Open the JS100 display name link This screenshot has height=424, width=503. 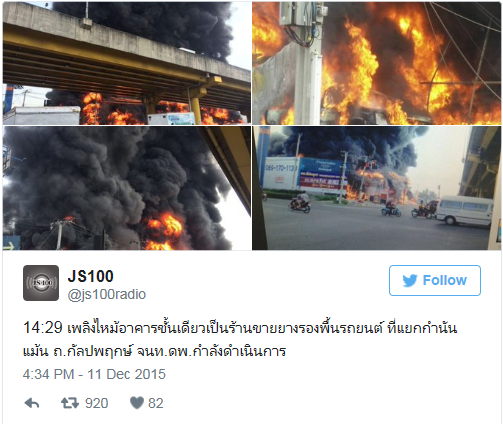click(90, 276)
